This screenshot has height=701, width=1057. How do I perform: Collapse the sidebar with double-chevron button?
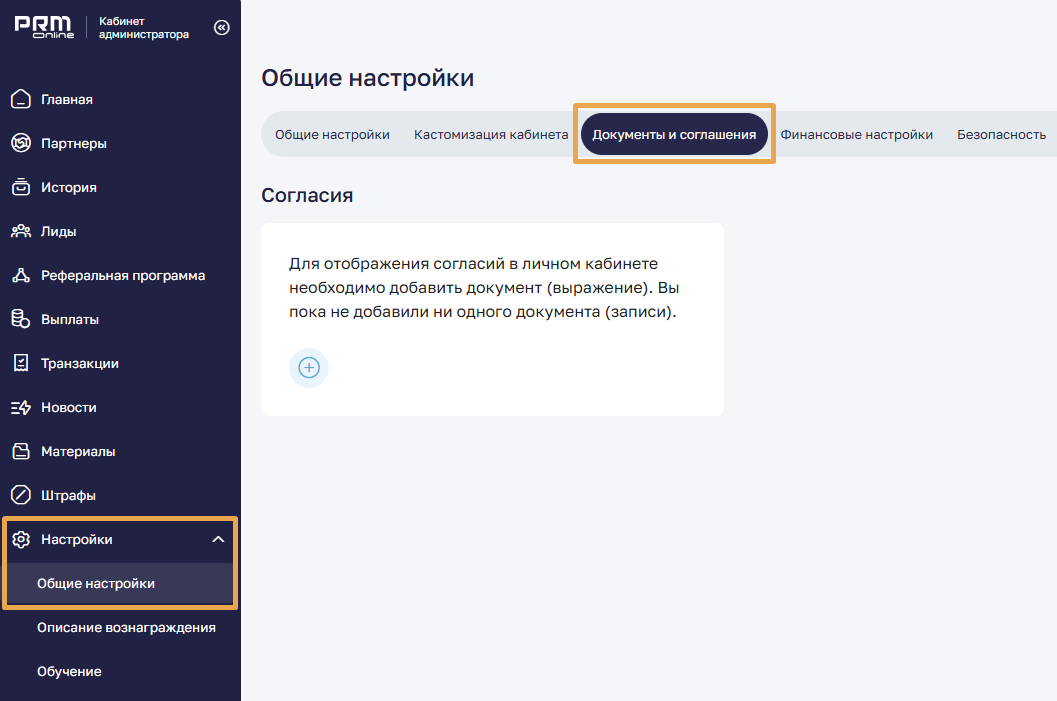[222, 27]
